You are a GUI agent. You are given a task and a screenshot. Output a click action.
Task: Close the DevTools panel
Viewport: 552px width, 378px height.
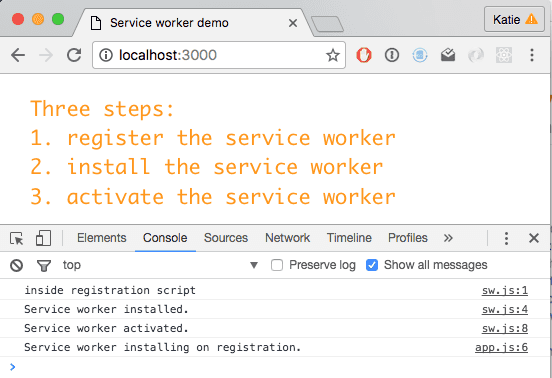coord(534,238)
